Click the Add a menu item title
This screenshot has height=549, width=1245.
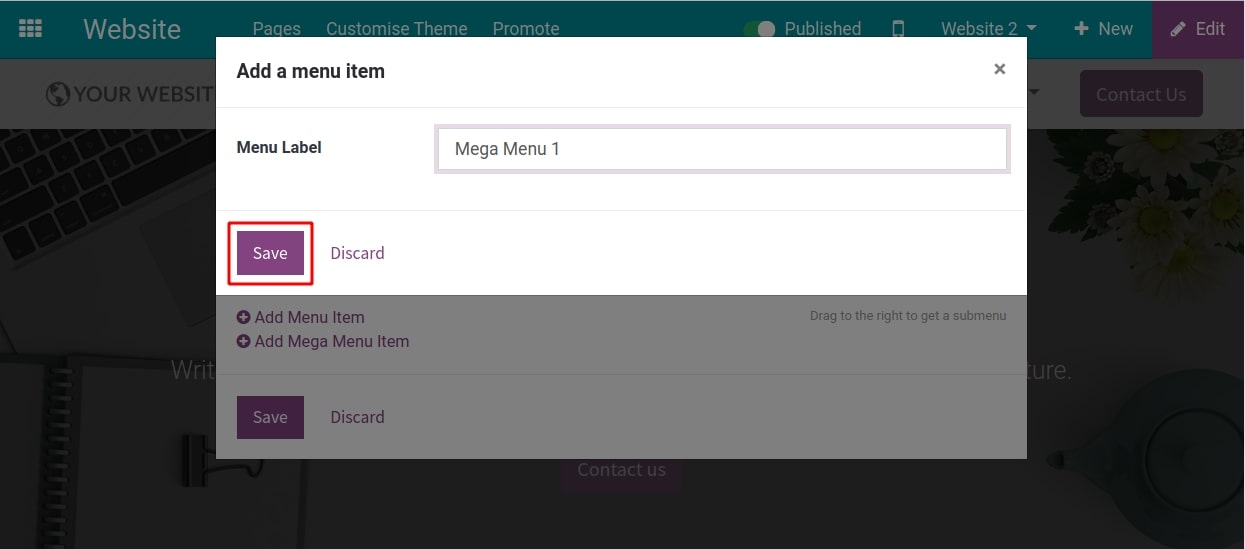pos(310,71)
